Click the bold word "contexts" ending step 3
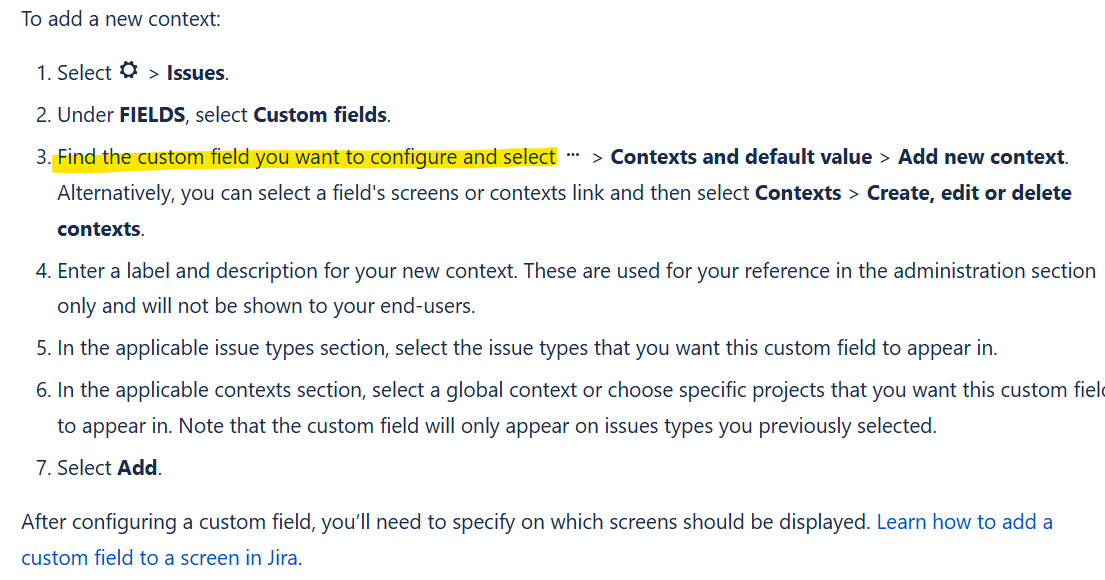Image resolution: width=1105 pixels, height=580 pixels. [x=99, y=229]
